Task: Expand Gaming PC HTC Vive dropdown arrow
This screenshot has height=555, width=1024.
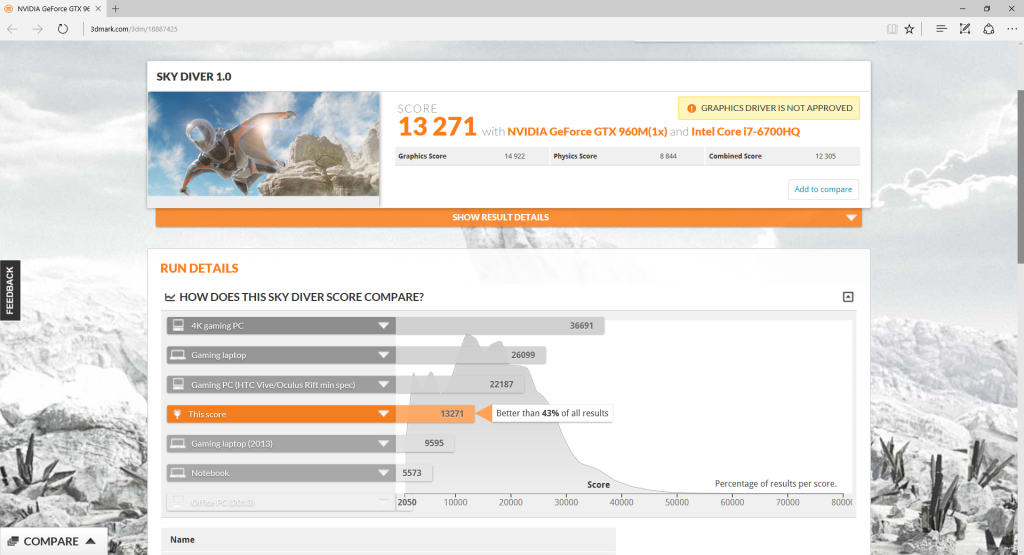Action: click(383, 385)
